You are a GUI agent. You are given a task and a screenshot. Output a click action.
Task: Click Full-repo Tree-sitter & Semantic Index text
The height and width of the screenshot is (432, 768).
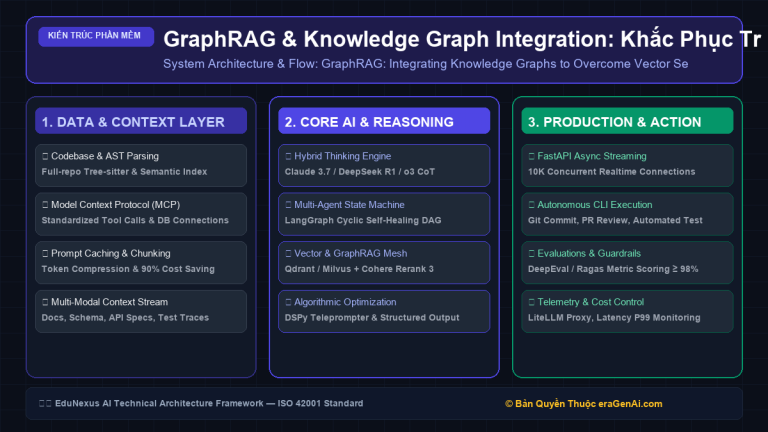[x=124, y=172]
